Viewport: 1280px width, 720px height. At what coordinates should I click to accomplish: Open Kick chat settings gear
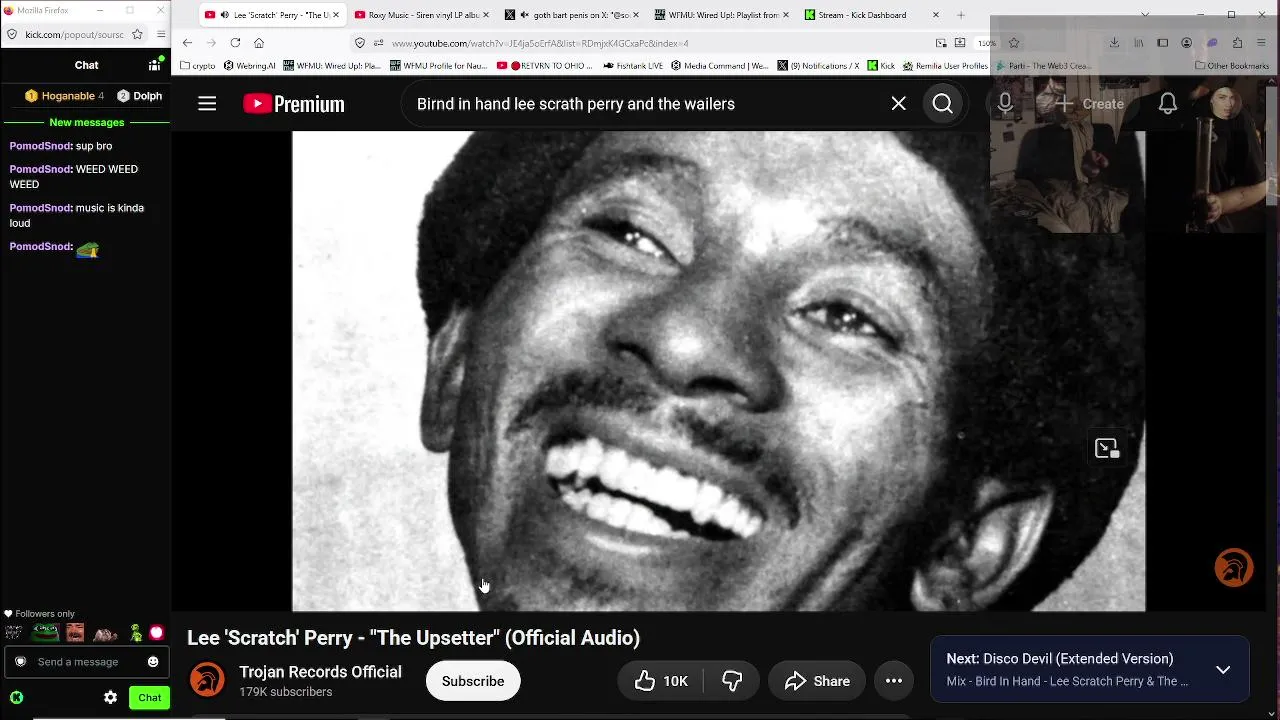click(111, 698)
